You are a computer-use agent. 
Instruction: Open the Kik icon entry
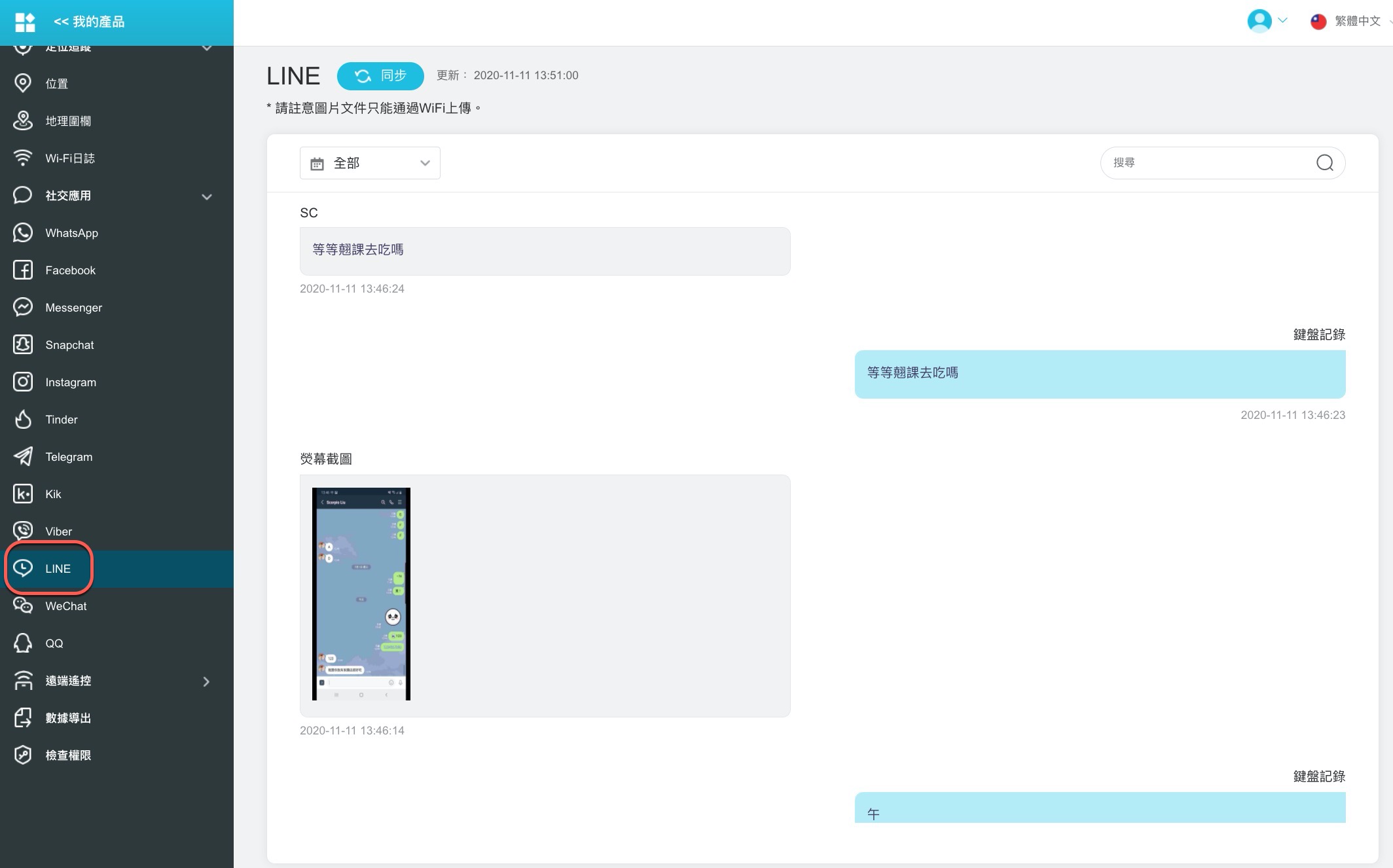[x=23, y=494]
